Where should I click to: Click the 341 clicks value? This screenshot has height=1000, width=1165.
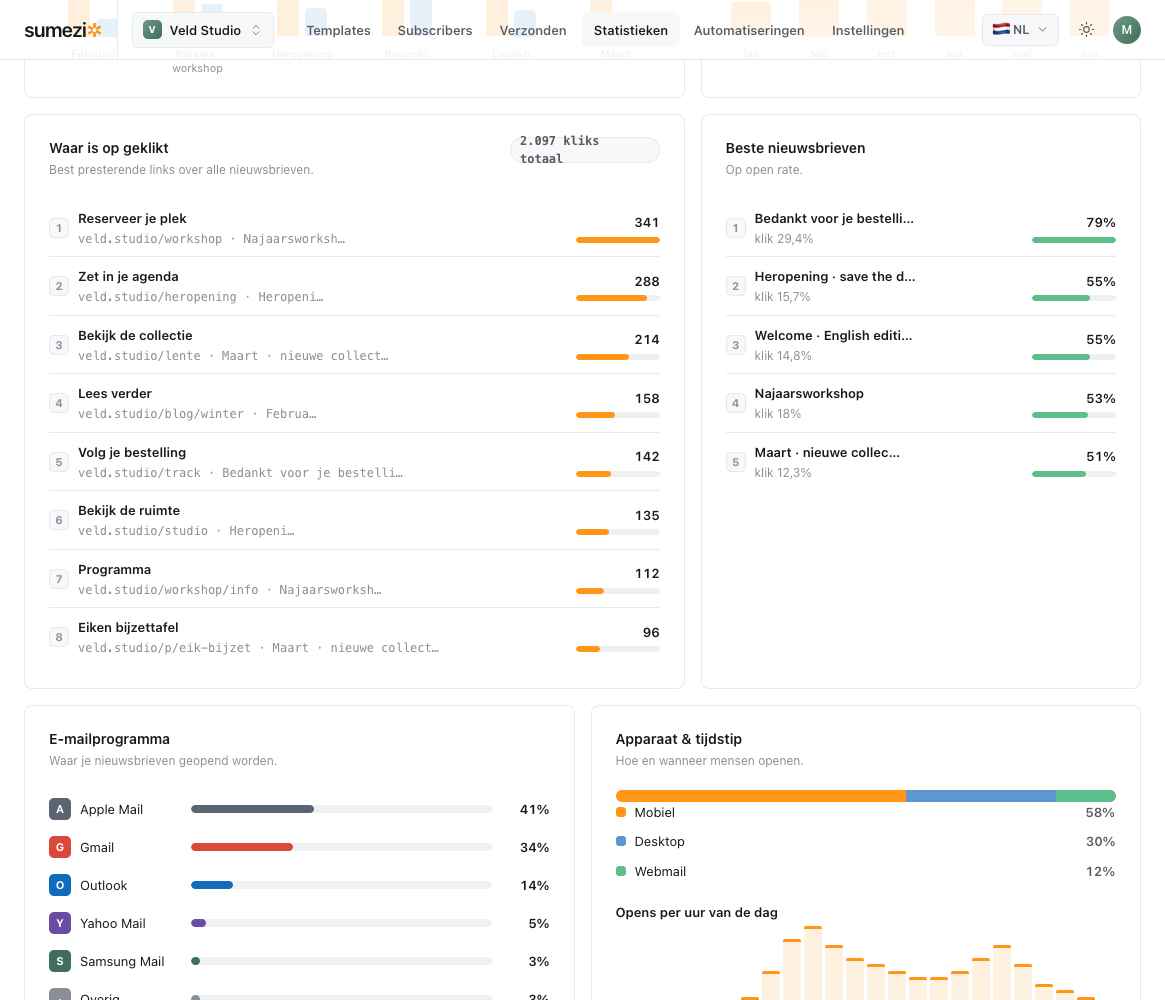pos(646,222)
